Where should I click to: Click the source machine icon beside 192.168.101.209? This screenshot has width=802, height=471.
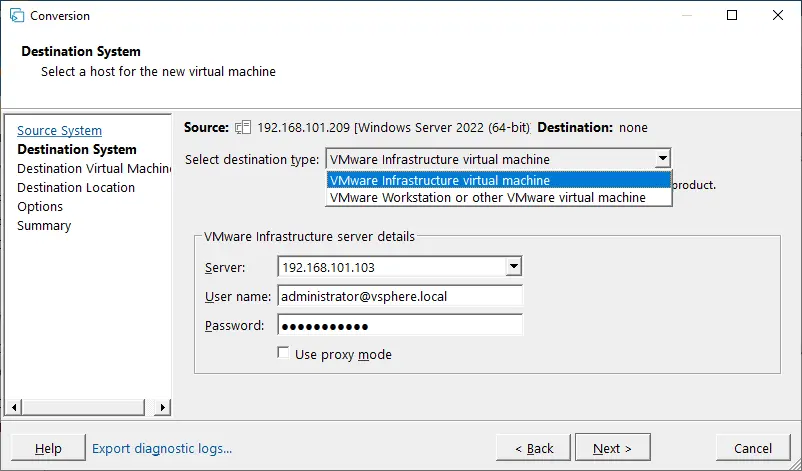pos(243,127)
